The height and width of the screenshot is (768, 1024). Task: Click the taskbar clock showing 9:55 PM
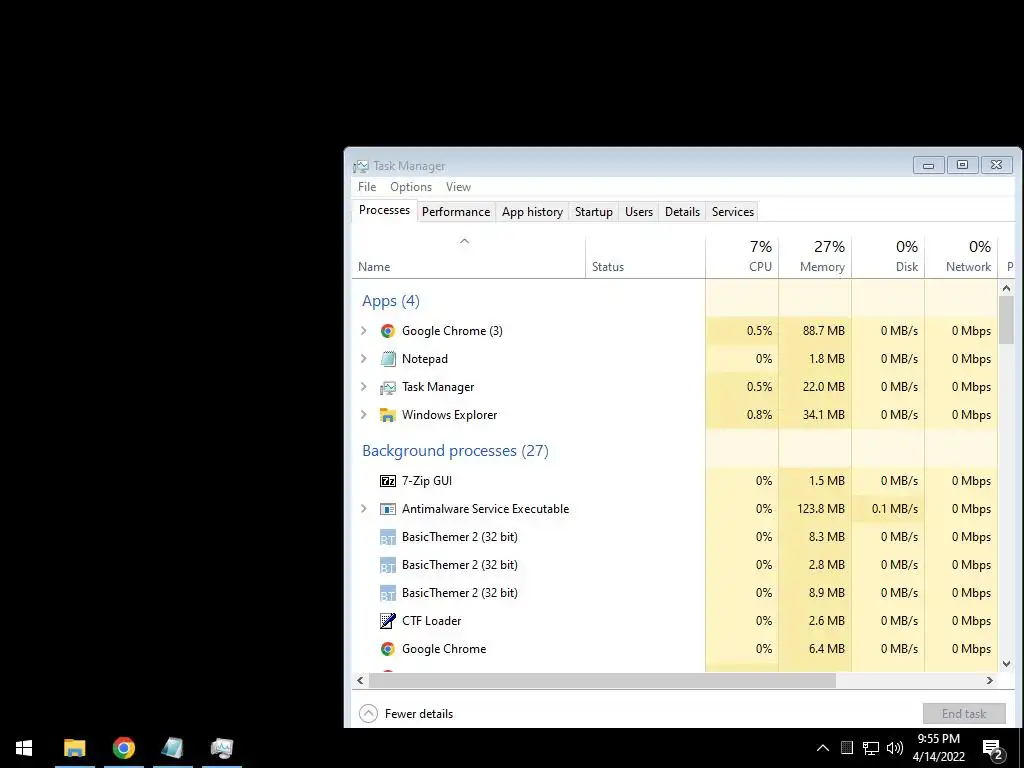[x=938, y=748]
